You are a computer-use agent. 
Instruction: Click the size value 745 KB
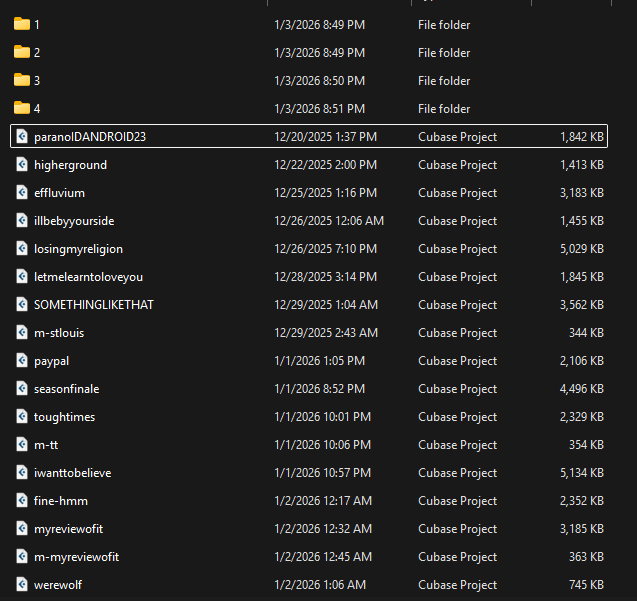point(586,585)
